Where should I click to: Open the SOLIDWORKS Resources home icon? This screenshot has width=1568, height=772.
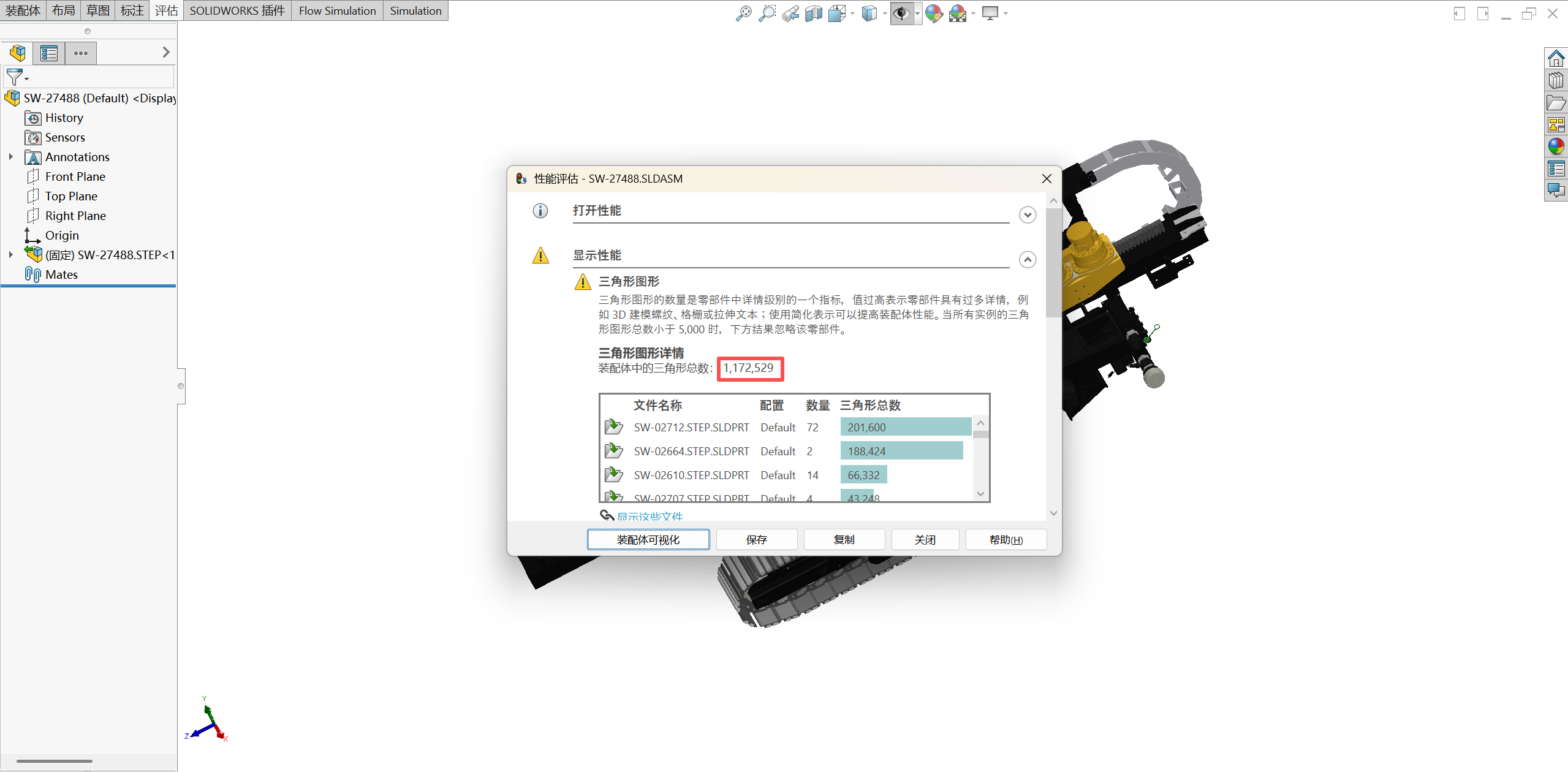1556,59
